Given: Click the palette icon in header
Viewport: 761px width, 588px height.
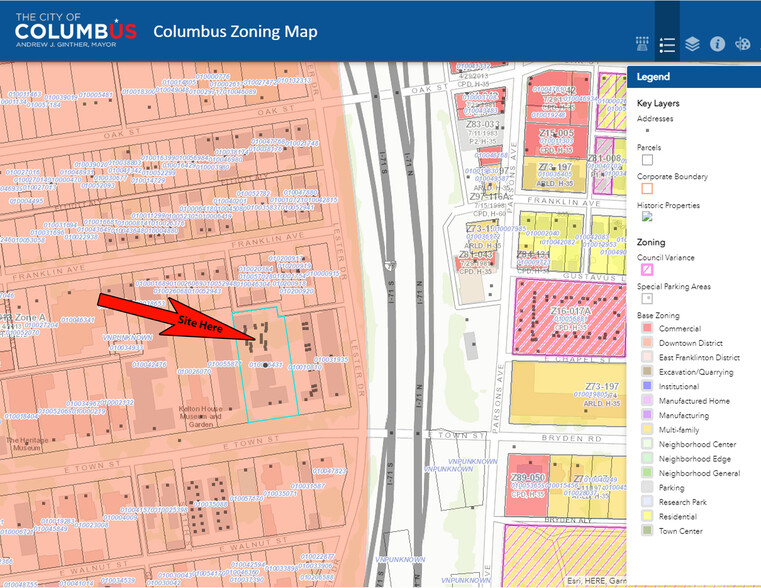Looking at the screenshot, I should [742, 45].
